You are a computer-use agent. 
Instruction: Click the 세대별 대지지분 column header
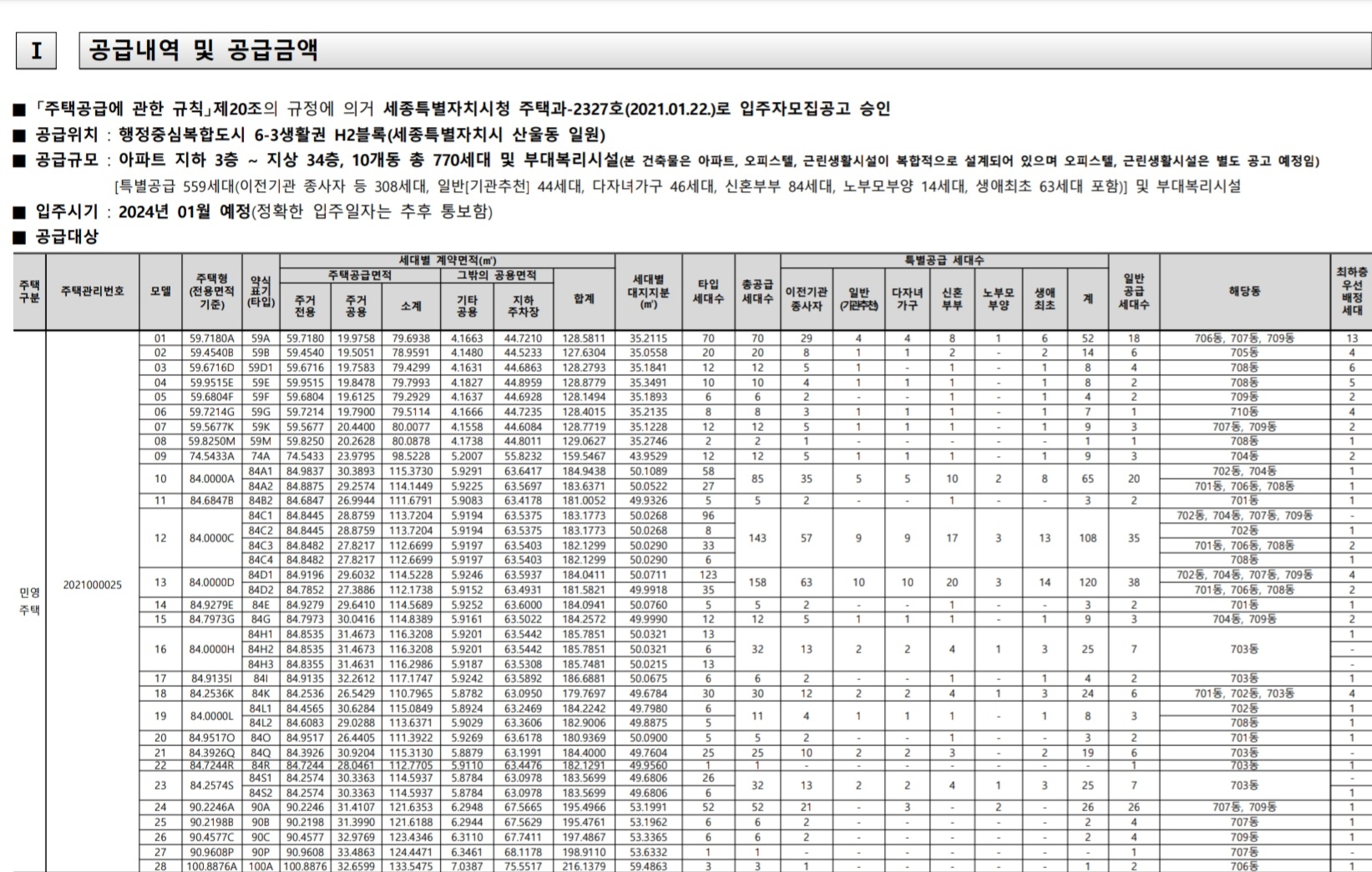click(649, 291)
